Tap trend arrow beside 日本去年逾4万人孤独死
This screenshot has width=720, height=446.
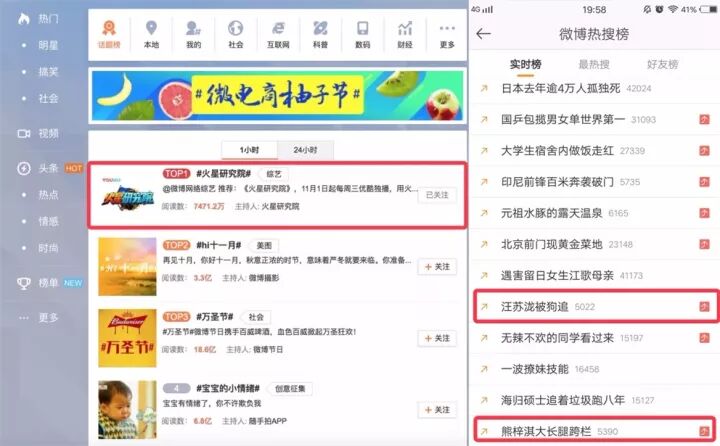click(484, 88)
